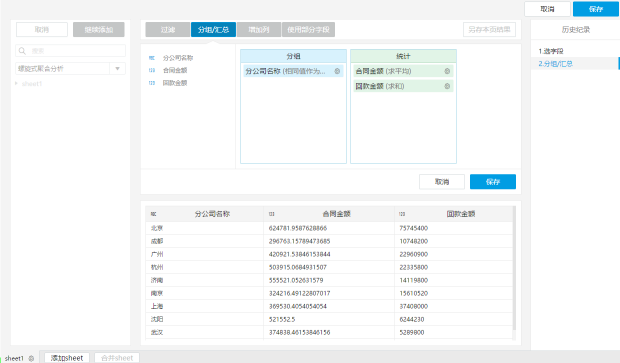Select the 回款金额 field in the list
This screenshot has width=620, height=363.
pyautogui.click(x=175, y=83)
